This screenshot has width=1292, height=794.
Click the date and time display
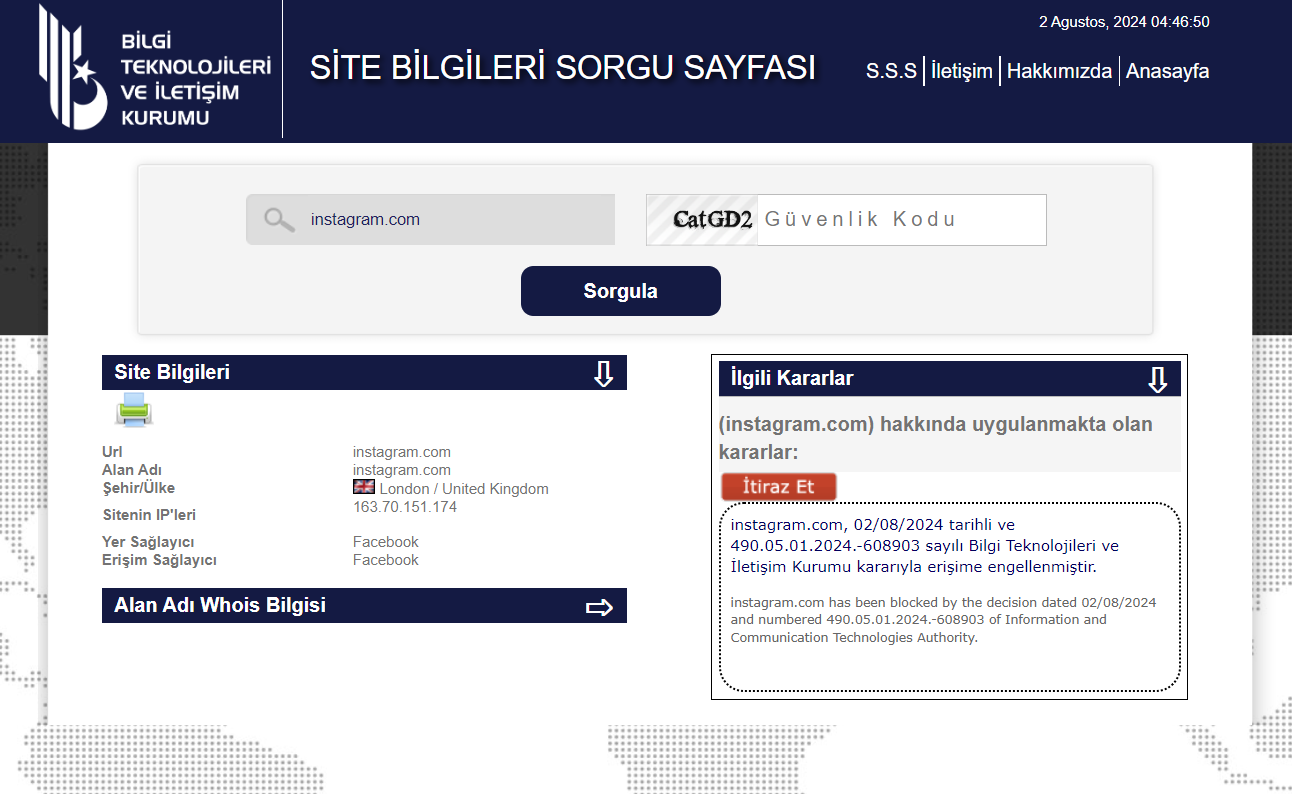1125,22
